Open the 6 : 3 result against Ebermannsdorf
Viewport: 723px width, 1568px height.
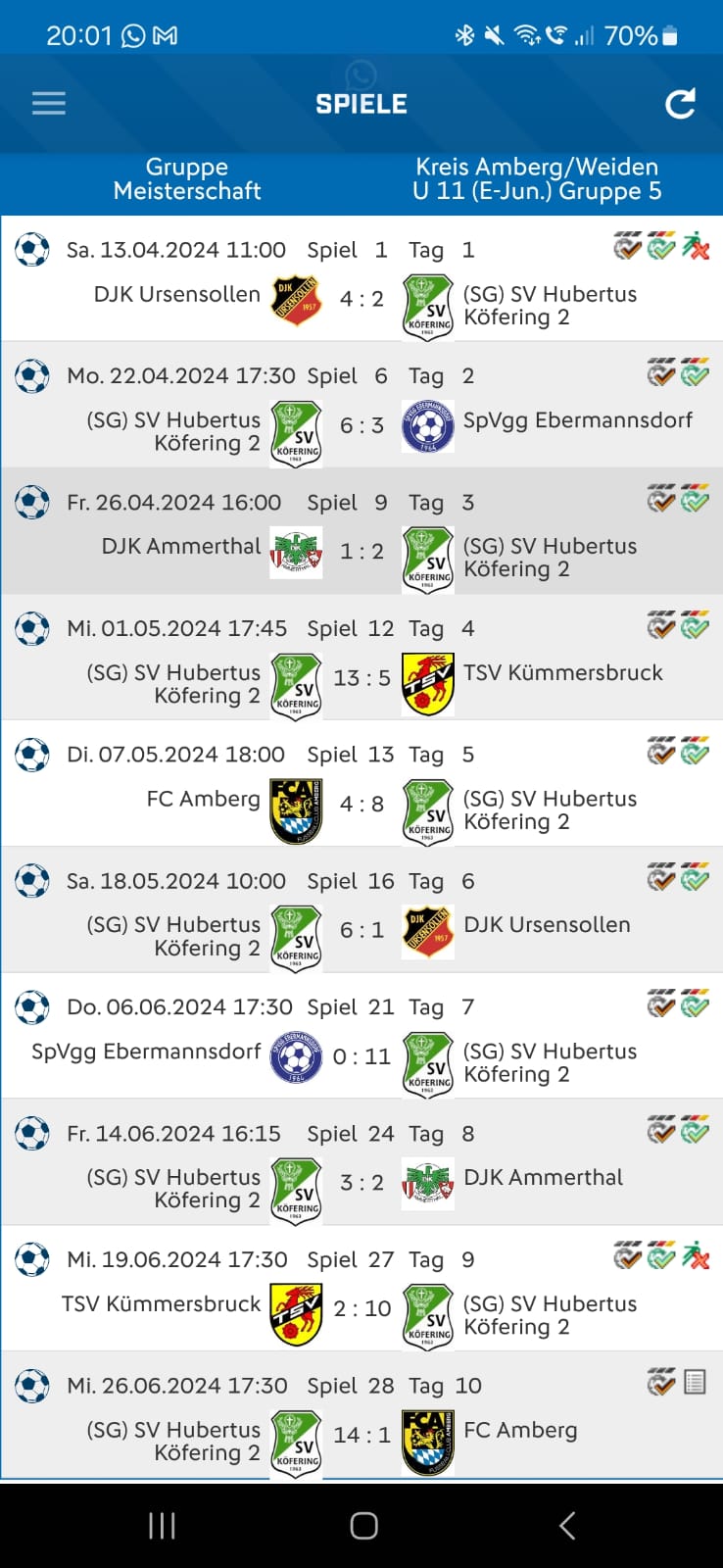pos(361,425)
